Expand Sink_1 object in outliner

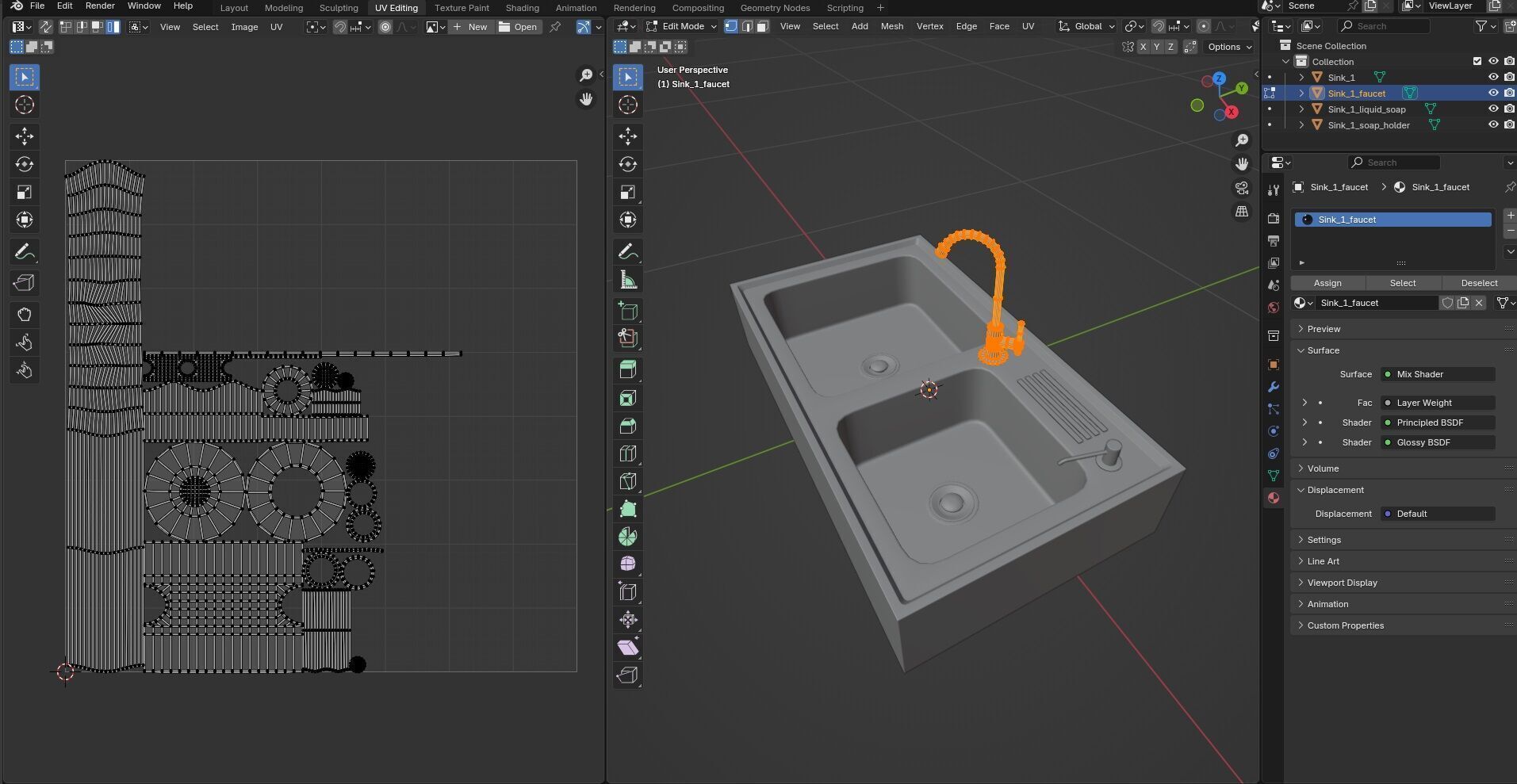coord(1301,78)
